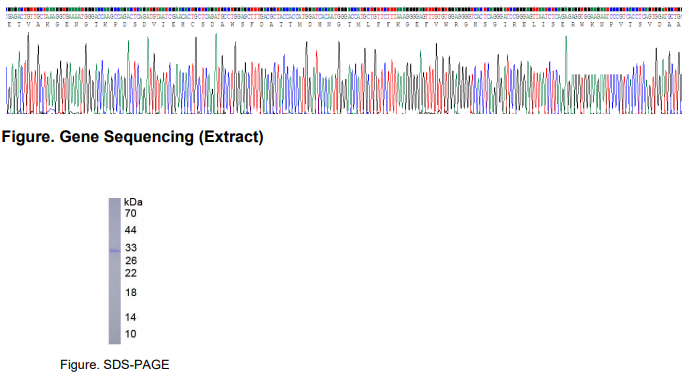Select the kDa unit label

[133, 202]
